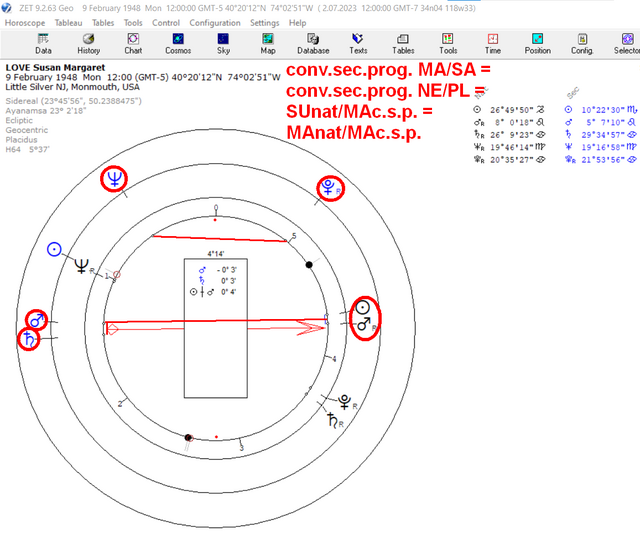Click birth place Little Silver NJ line
This screenshot has width=640, height=553.
[72, 87]
